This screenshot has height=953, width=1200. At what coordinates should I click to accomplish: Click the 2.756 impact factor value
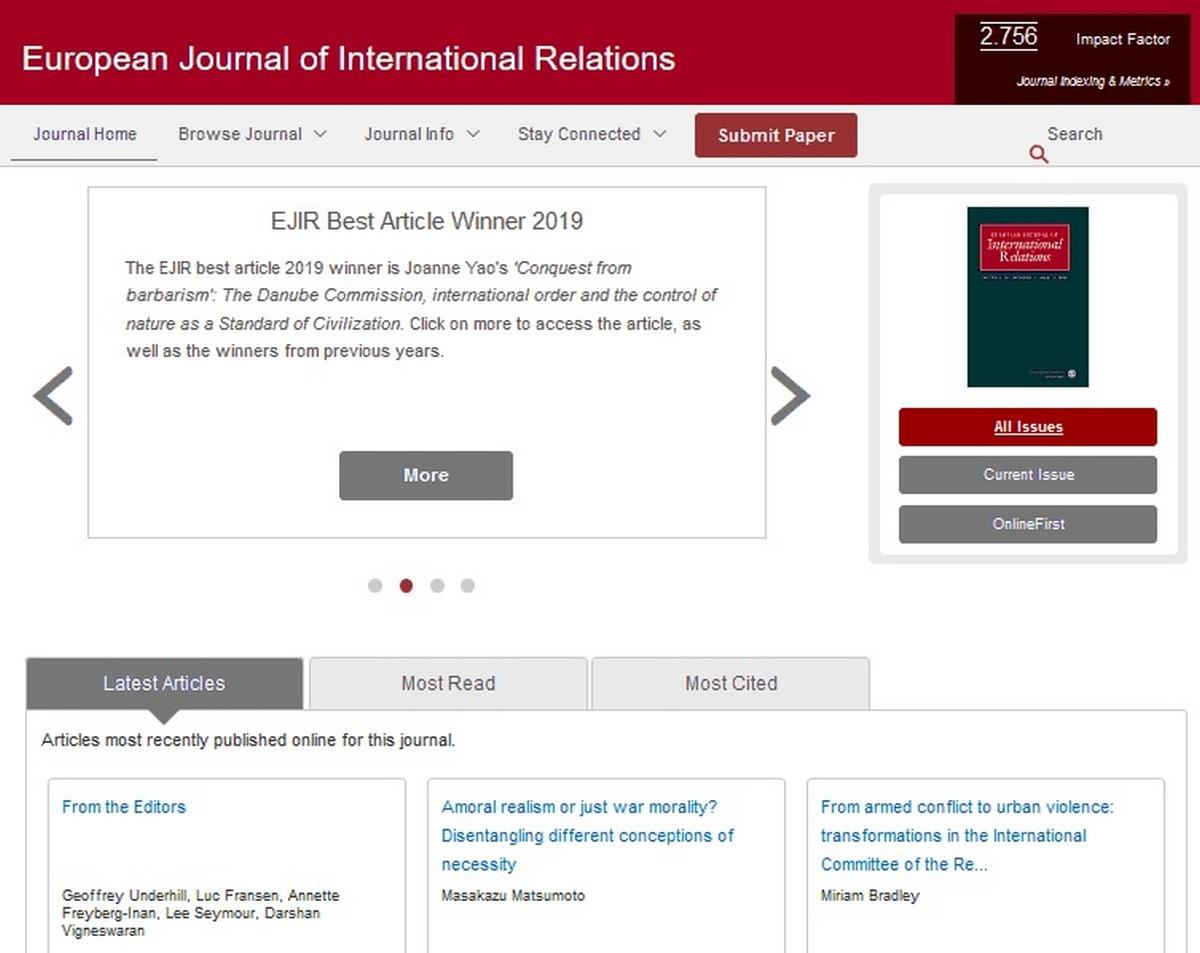click(1008, 37)
